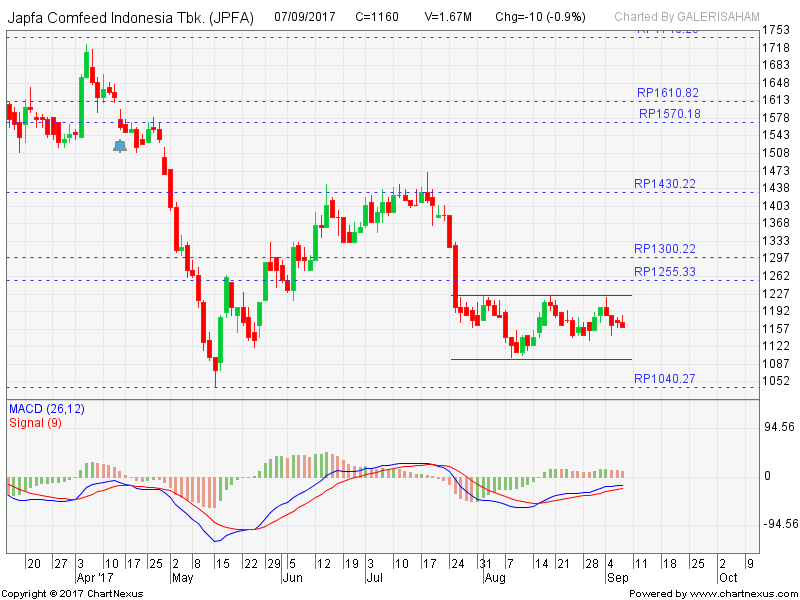The width and height of the screenshot is (800, 600).
Task: Click the blue bell alert icon
Action: click(120, 146)
